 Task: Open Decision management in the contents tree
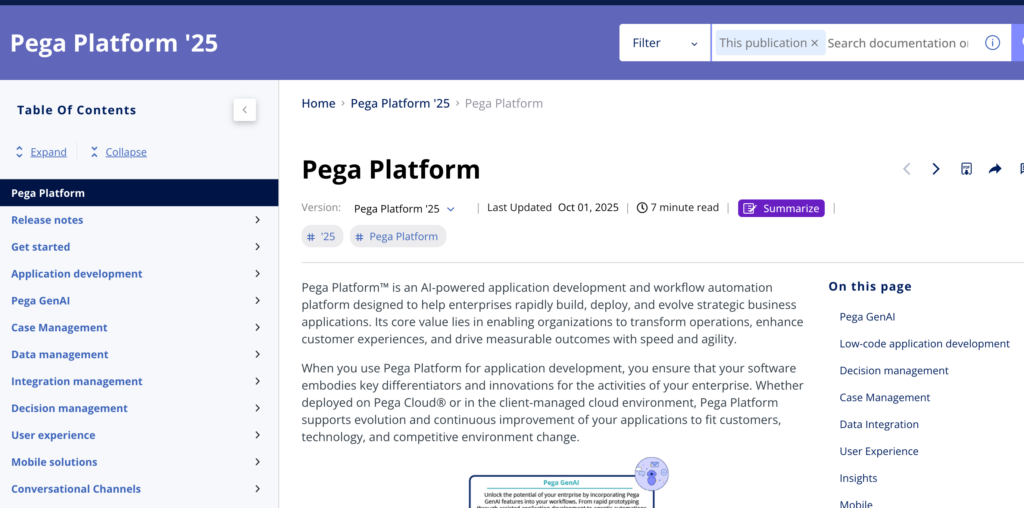click(69, 408)
